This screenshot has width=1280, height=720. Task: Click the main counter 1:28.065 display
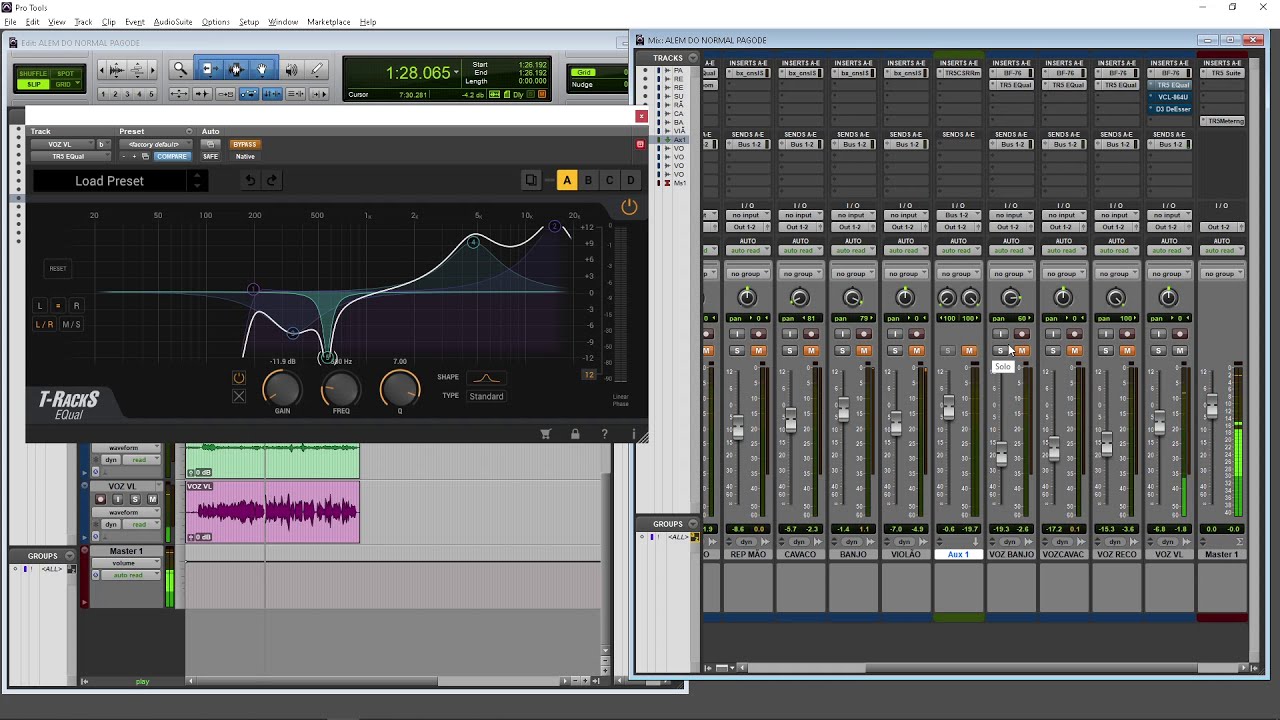[x=418, y=73]
